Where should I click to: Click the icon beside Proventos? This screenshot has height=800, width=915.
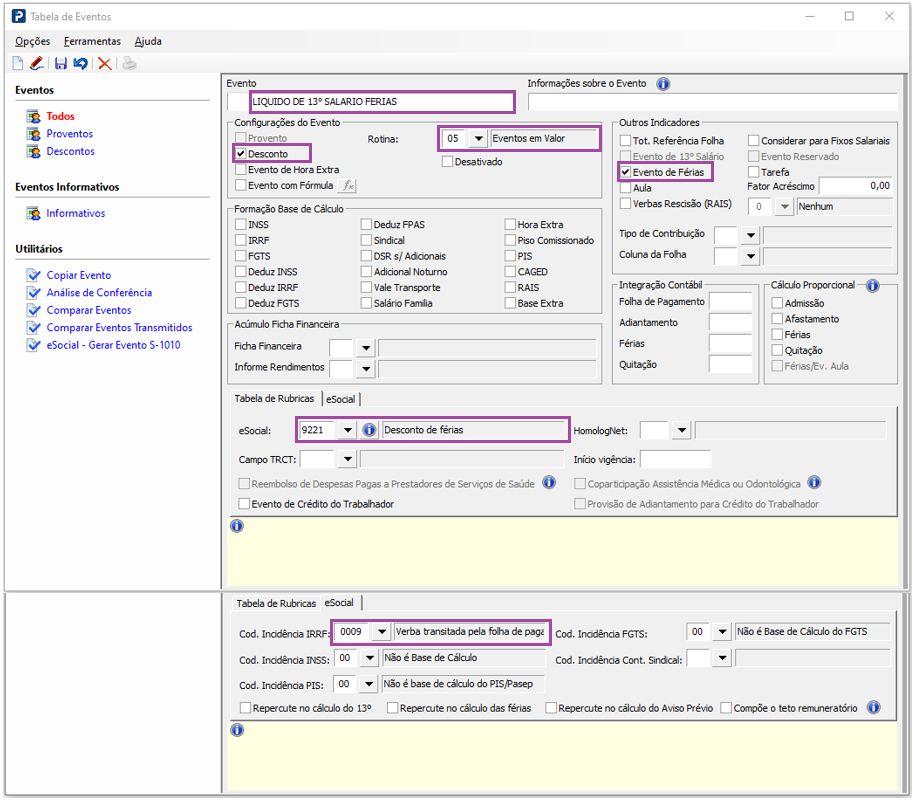(x=34, y=134)
